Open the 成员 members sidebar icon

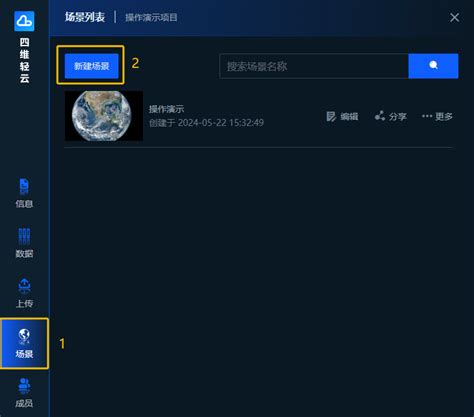24,386
